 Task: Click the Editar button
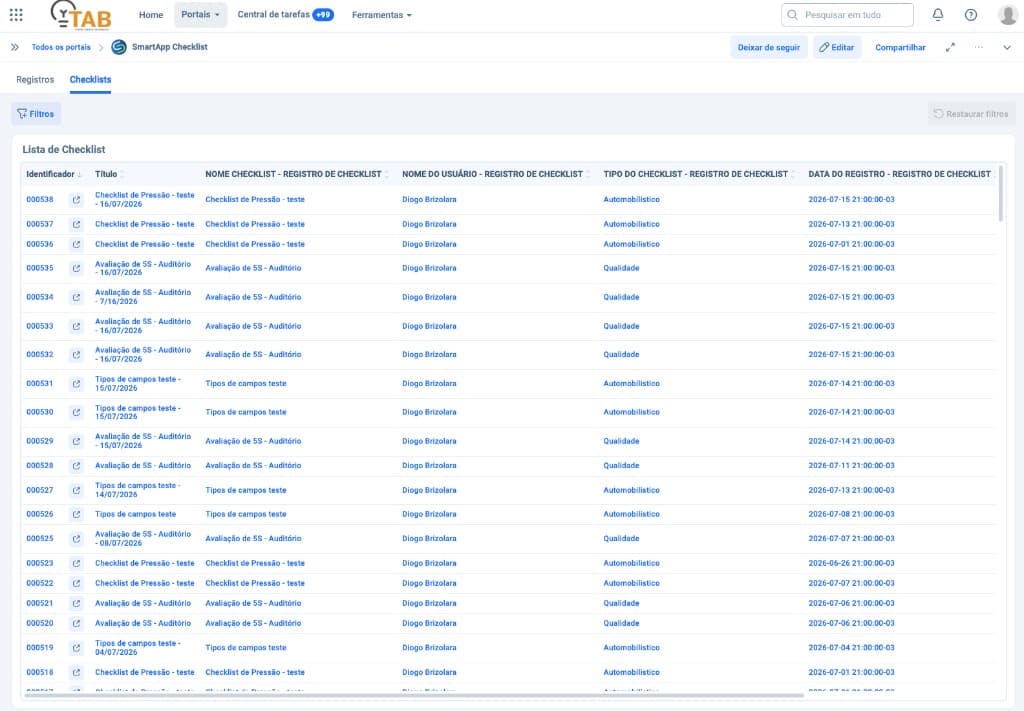coord(837,47)
